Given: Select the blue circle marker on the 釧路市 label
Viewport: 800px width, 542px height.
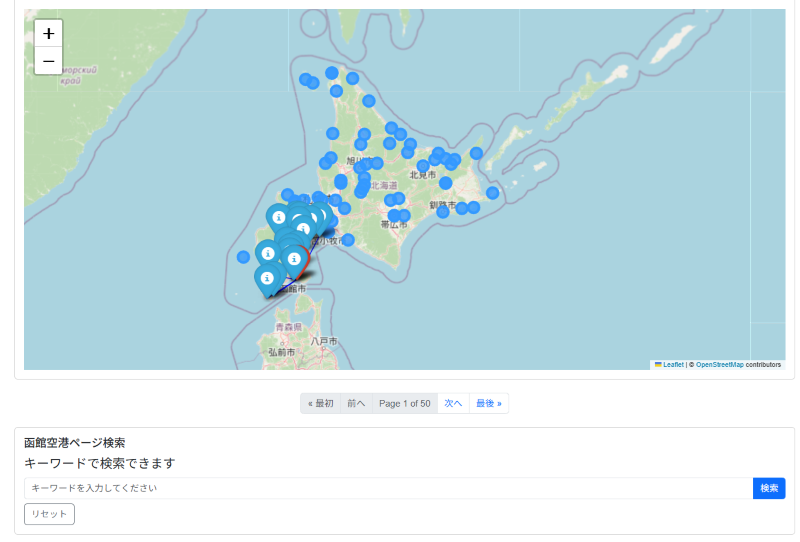Looking at the screenshot, I should tap(442, 211).
